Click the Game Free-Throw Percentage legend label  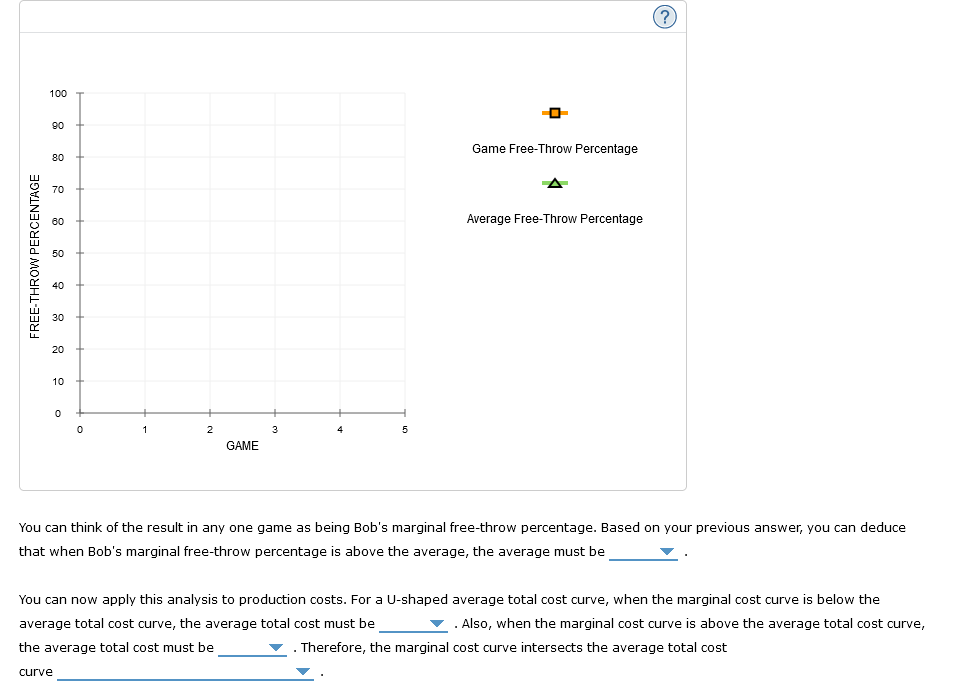pyautogui.click(x=554, y=148)
